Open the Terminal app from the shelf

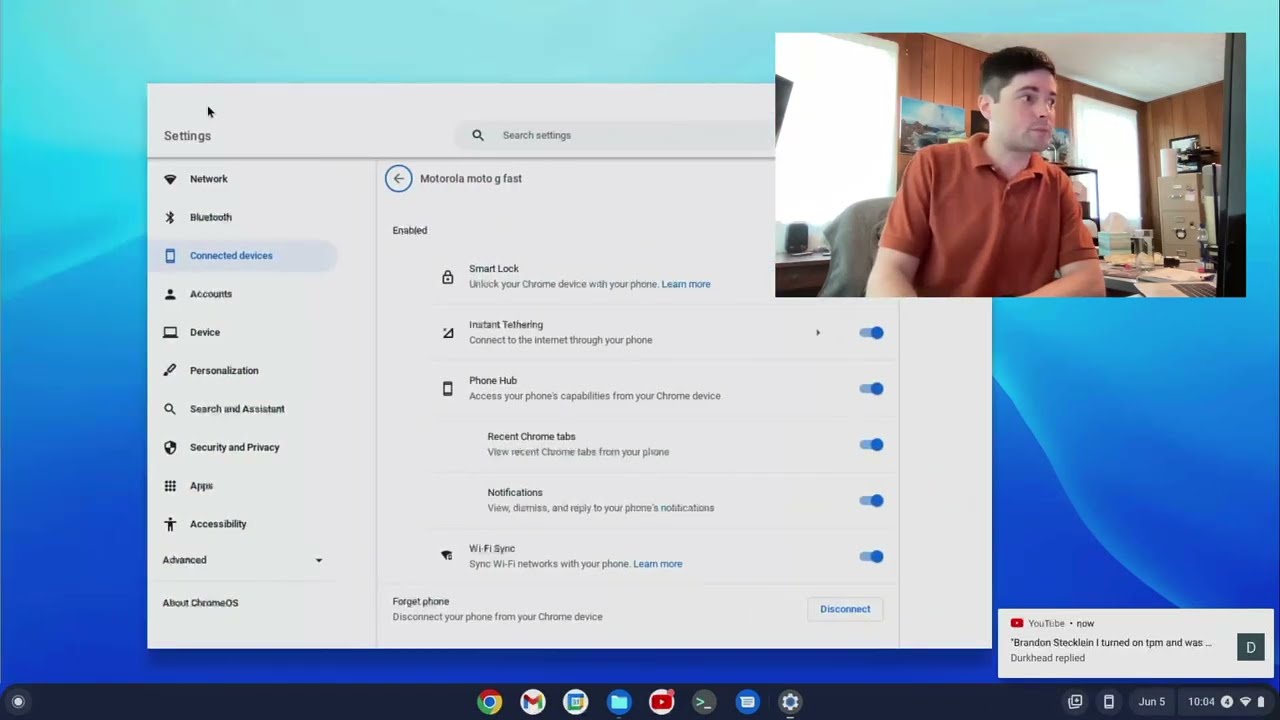[704, 702]
